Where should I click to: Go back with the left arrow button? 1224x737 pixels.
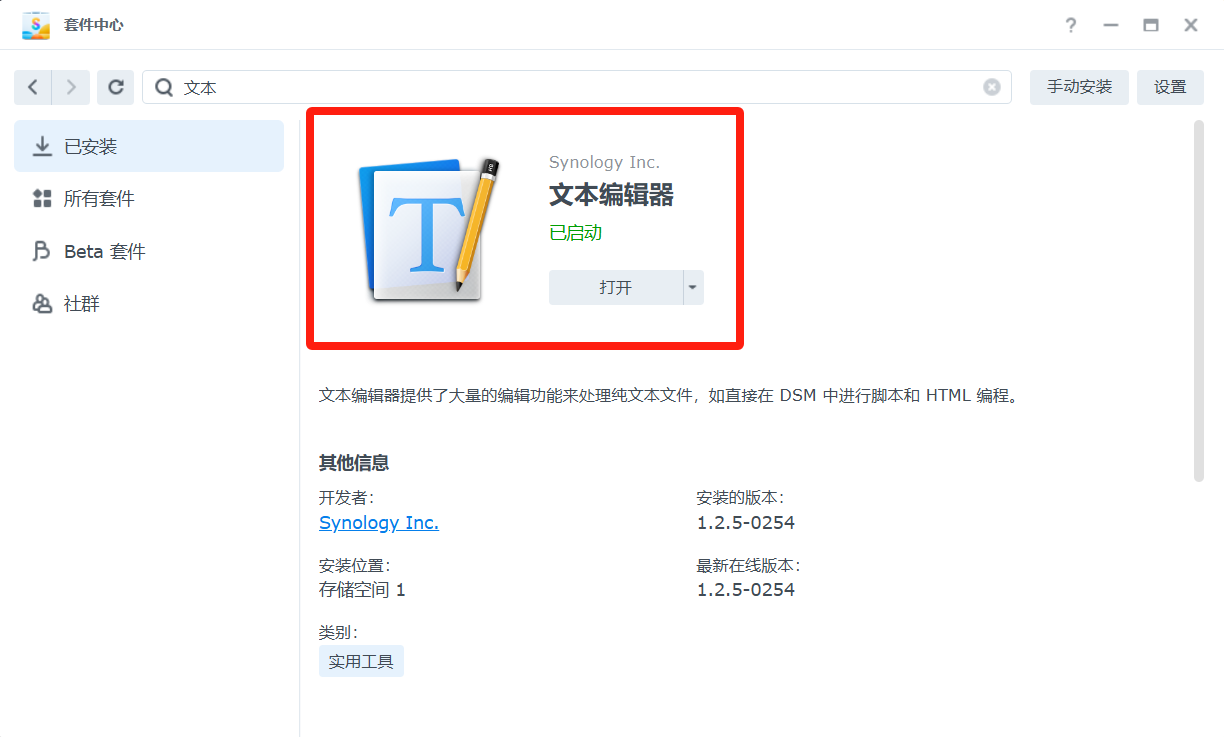coord(33,87)
